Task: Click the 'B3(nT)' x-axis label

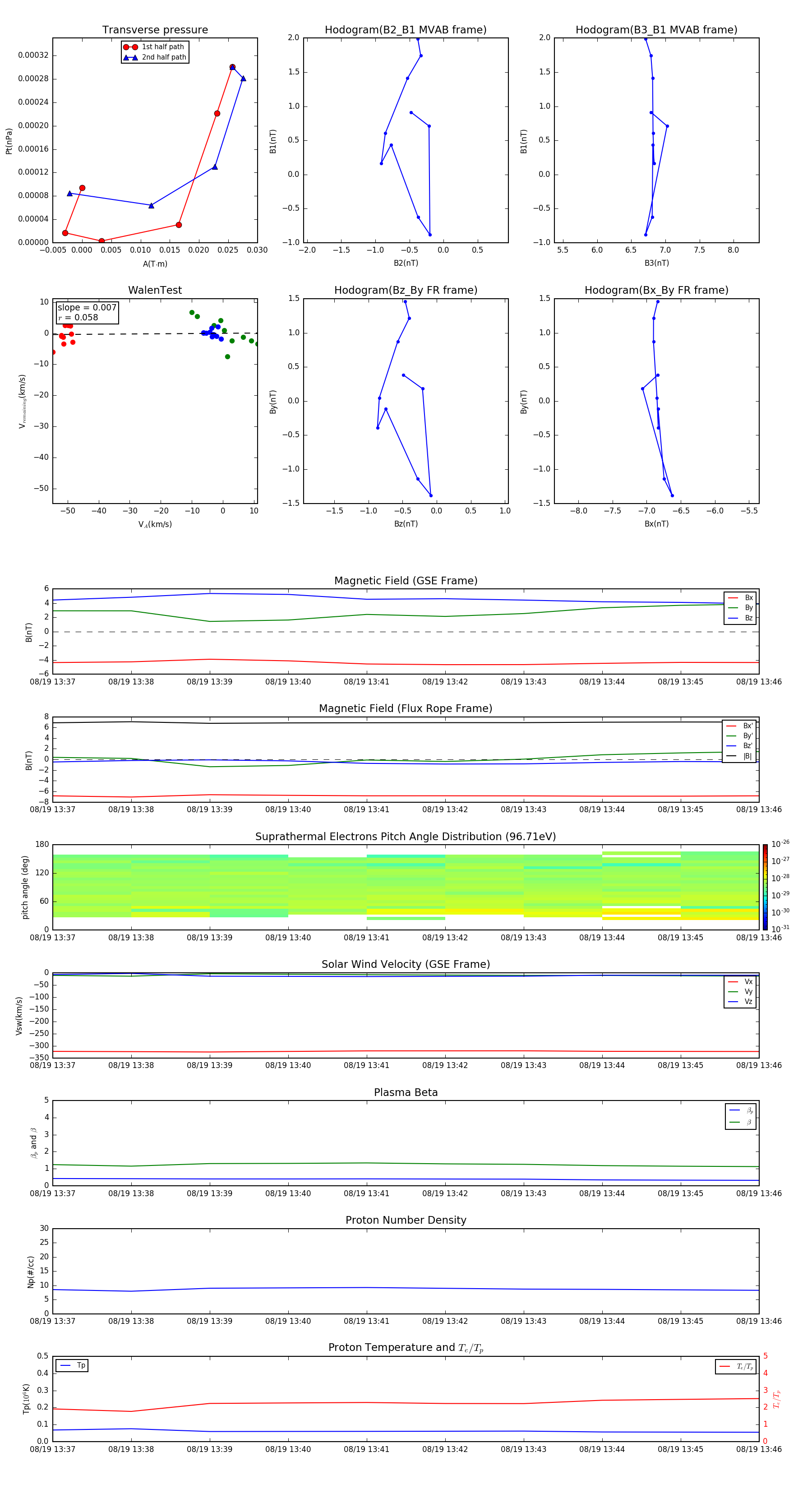Action: point(656,263)
